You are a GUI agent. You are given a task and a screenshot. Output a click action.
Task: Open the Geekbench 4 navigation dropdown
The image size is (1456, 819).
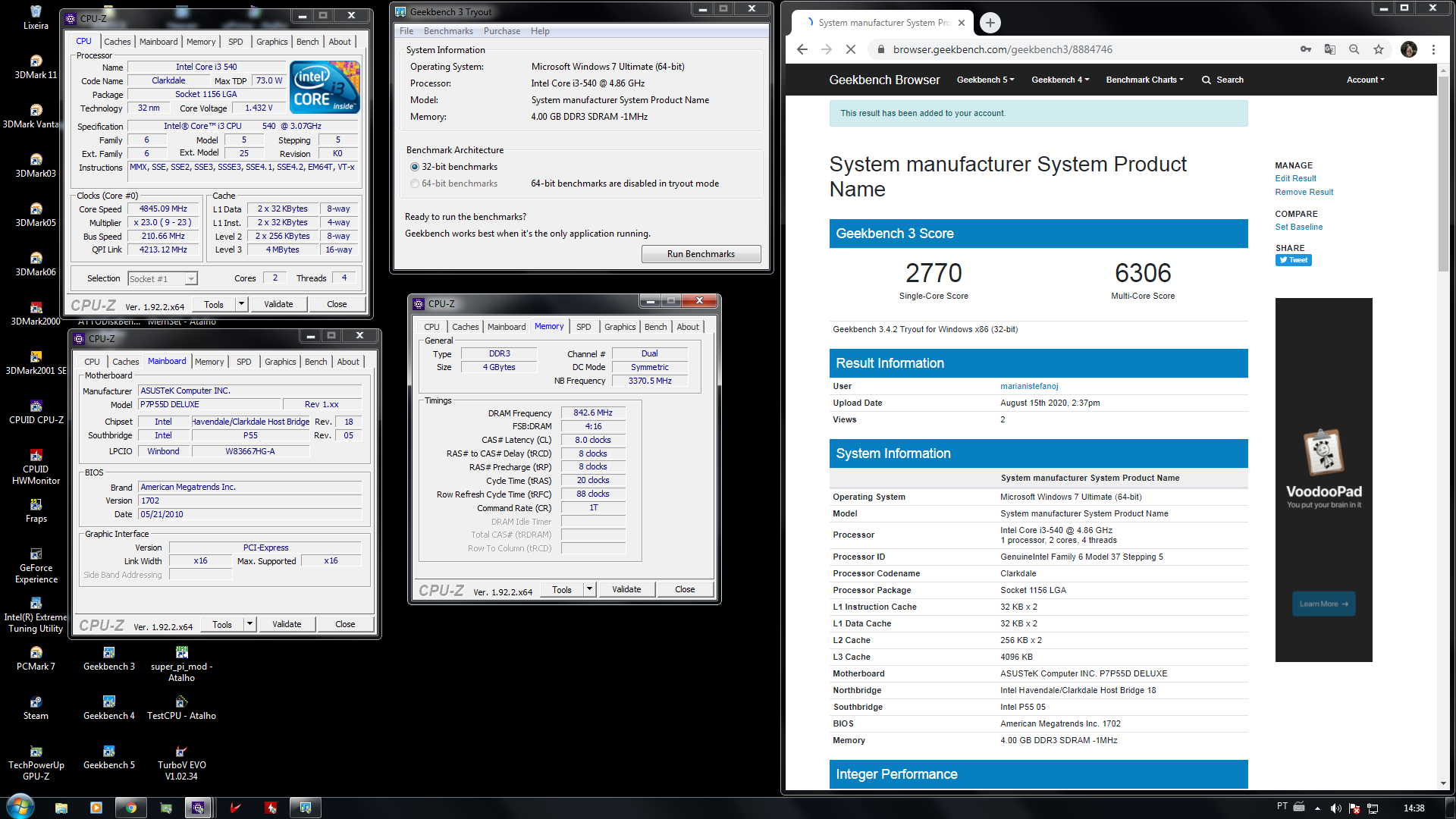1060,80
